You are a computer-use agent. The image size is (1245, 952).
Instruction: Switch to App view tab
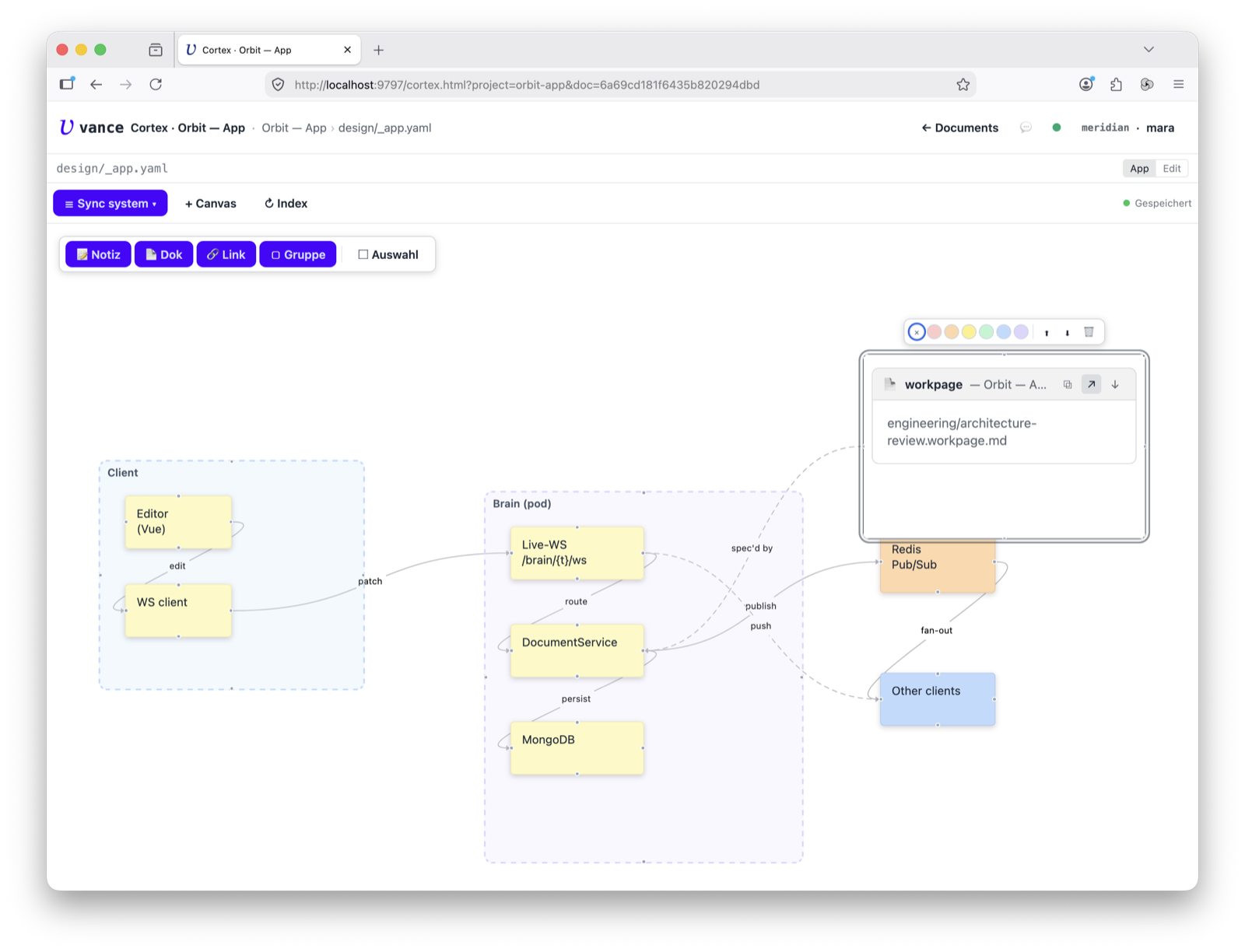pos(1139,168)
